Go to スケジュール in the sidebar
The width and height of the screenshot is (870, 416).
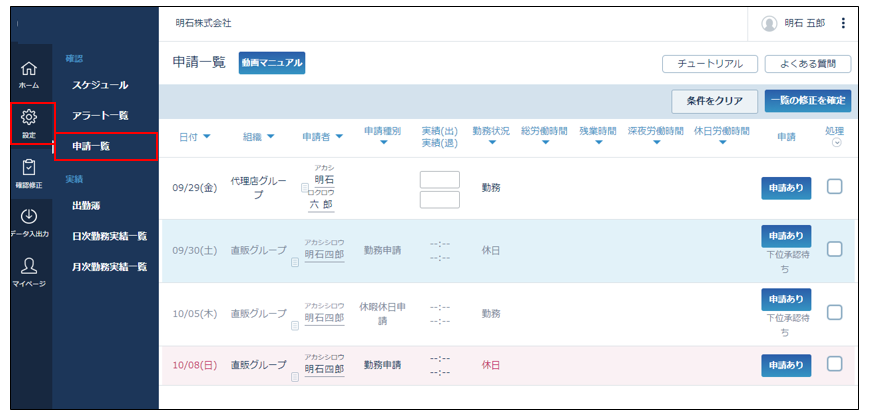tap(100, 85)
